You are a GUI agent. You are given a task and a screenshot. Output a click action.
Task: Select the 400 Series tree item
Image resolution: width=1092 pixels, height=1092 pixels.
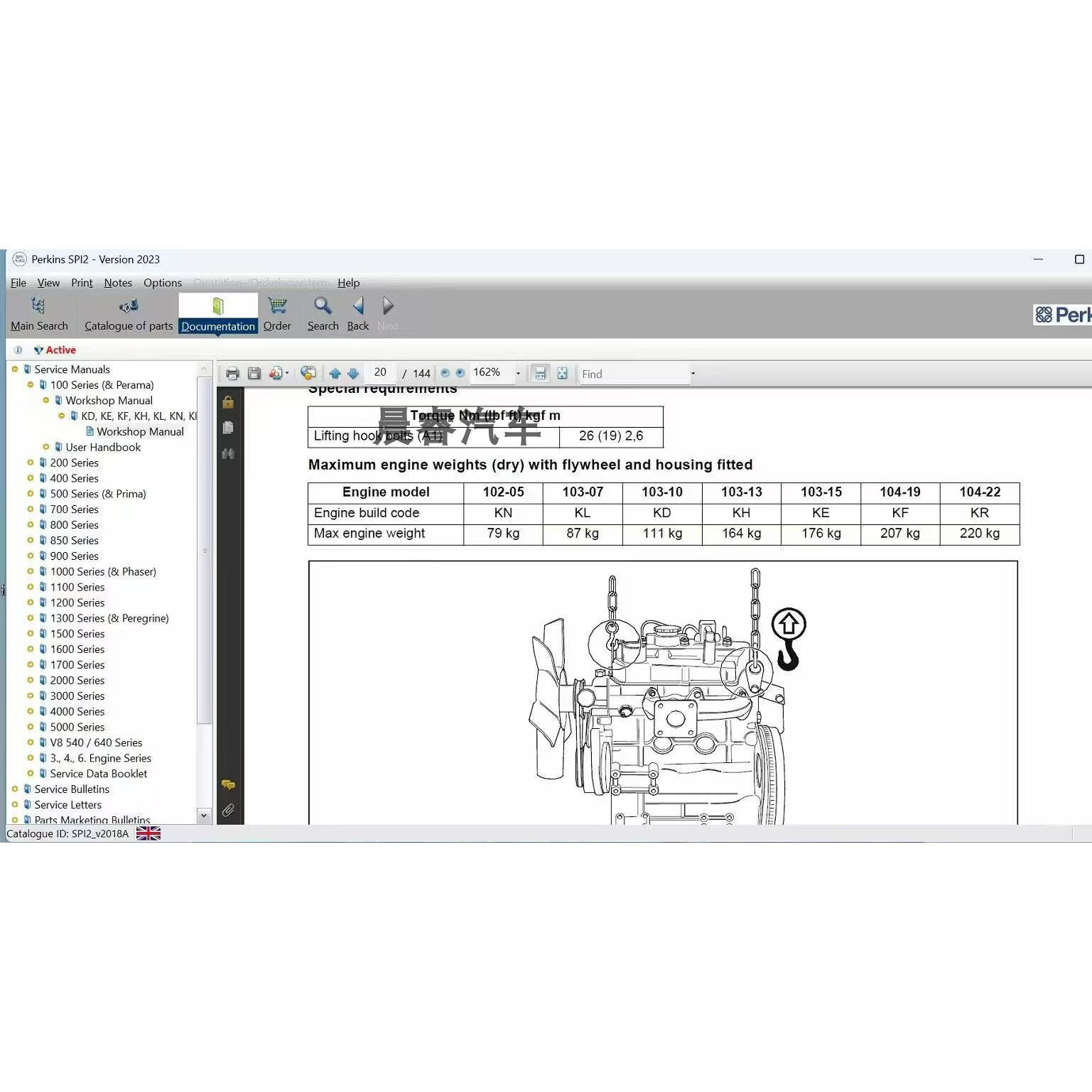click(74, 479)
